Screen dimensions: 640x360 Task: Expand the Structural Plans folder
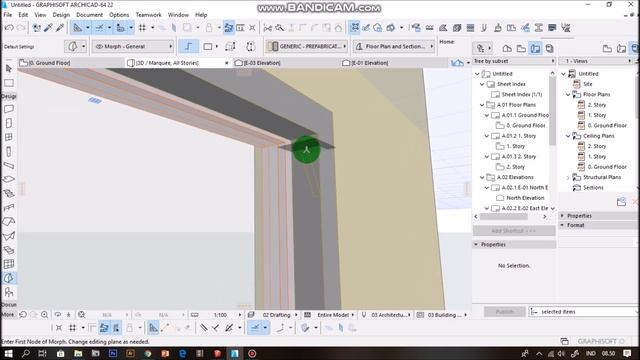[x=568, y=178]
